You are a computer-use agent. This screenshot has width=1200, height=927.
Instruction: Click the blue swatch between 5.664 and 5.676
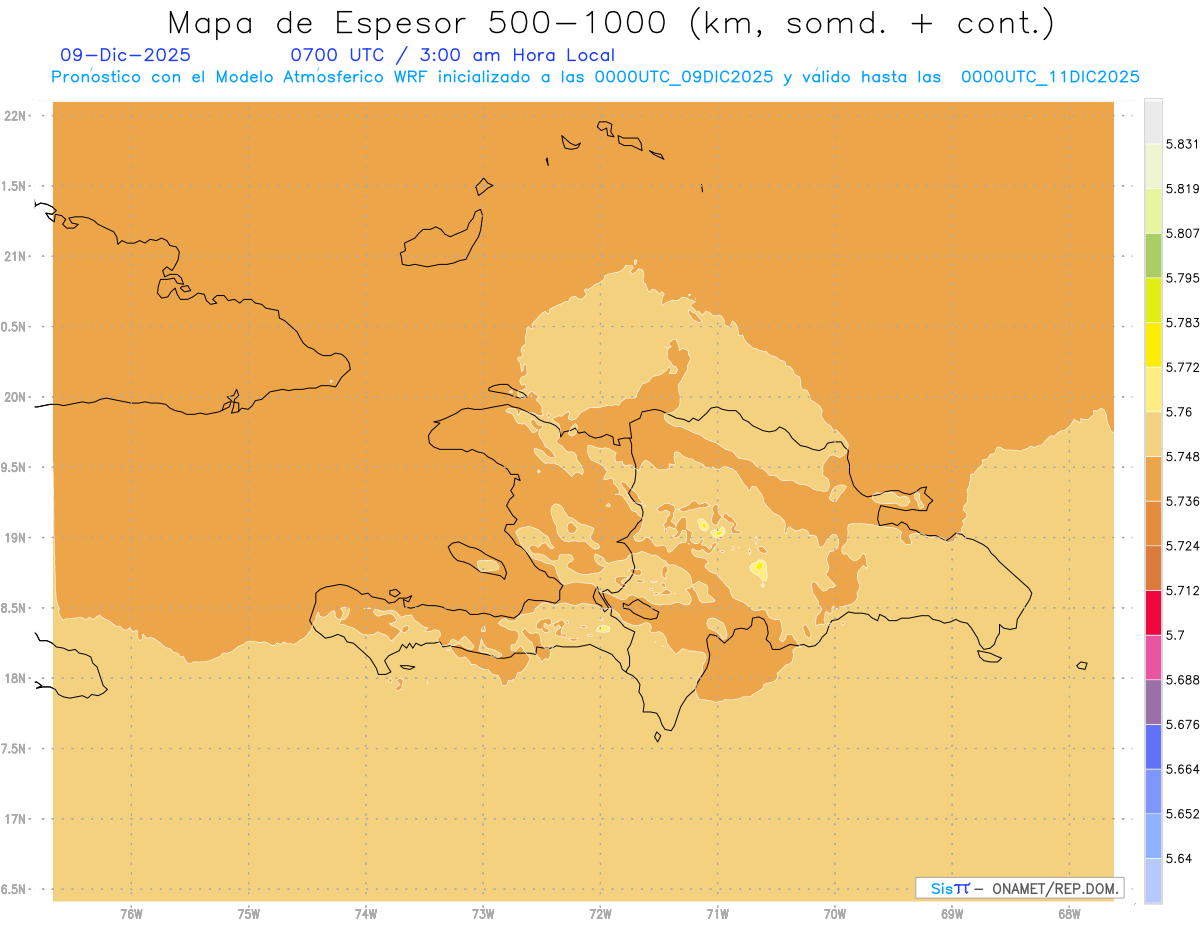point(1153,746)
